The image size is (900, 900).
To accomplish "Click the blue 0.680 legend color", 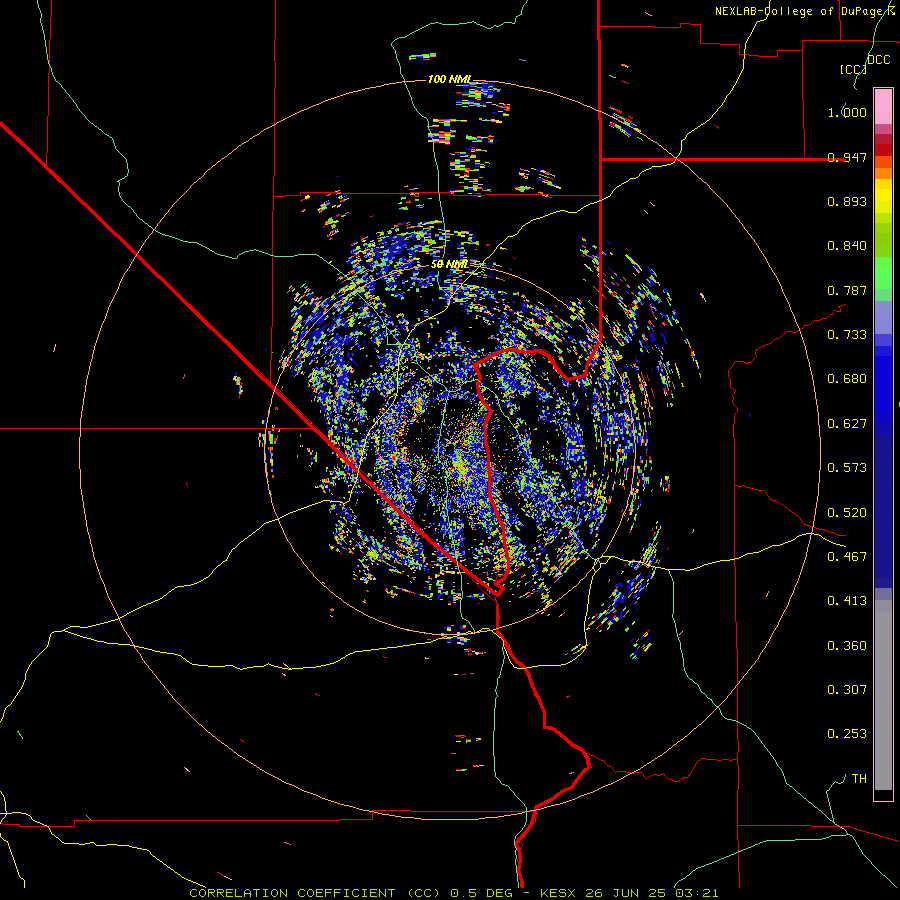I will coord(883,379).
